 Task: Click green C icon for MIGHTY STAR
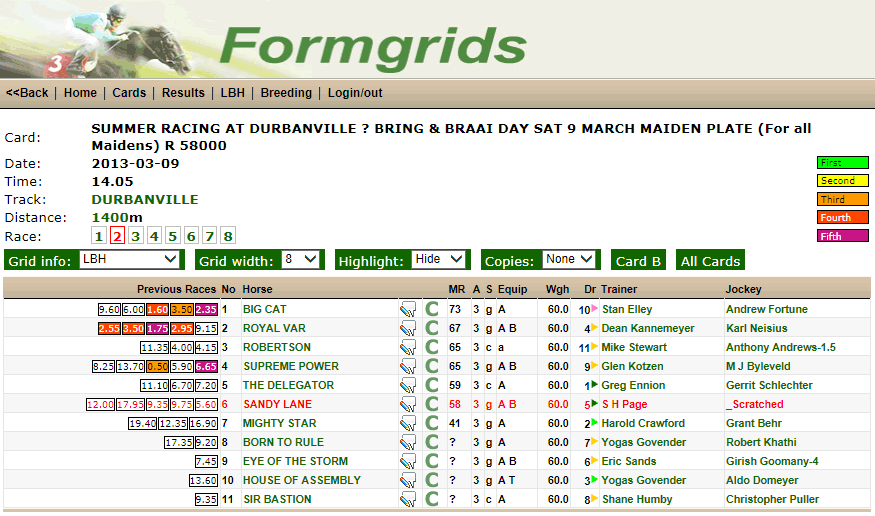(432, 423)
